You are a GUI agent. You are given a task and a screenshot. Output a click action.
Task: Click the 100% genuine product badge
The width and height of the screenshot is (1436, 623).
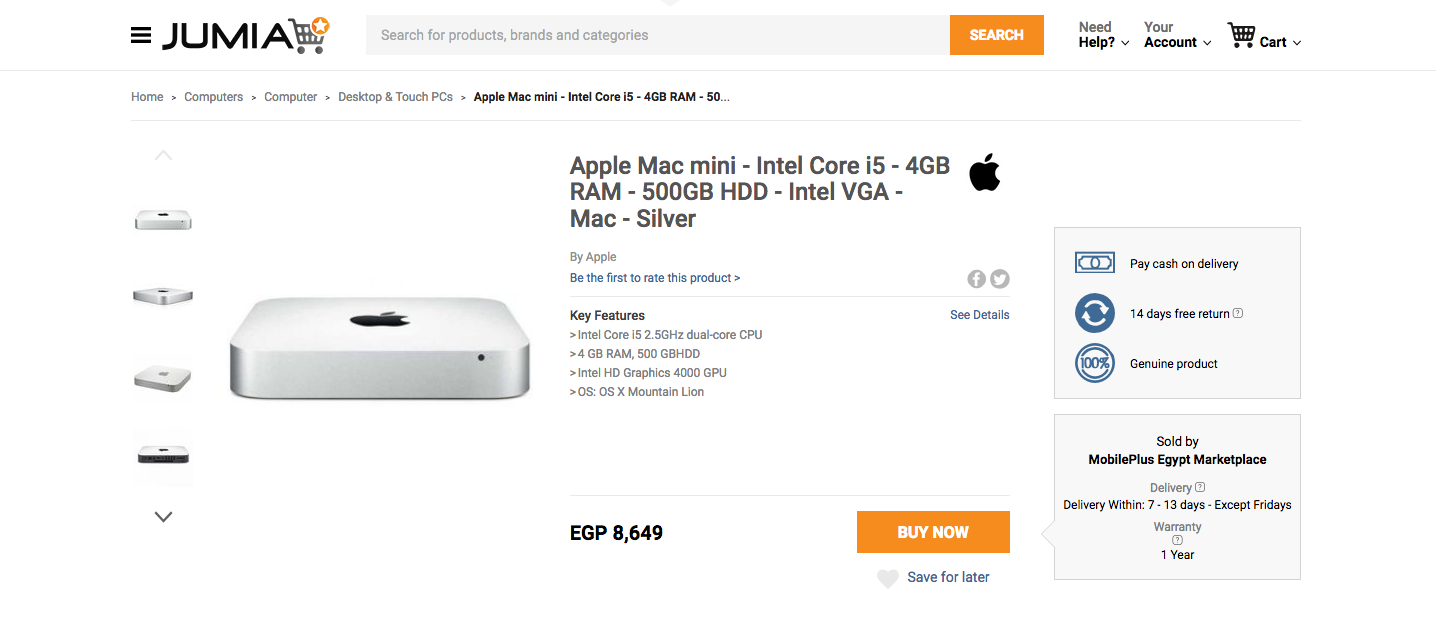tap(1094, 363)
